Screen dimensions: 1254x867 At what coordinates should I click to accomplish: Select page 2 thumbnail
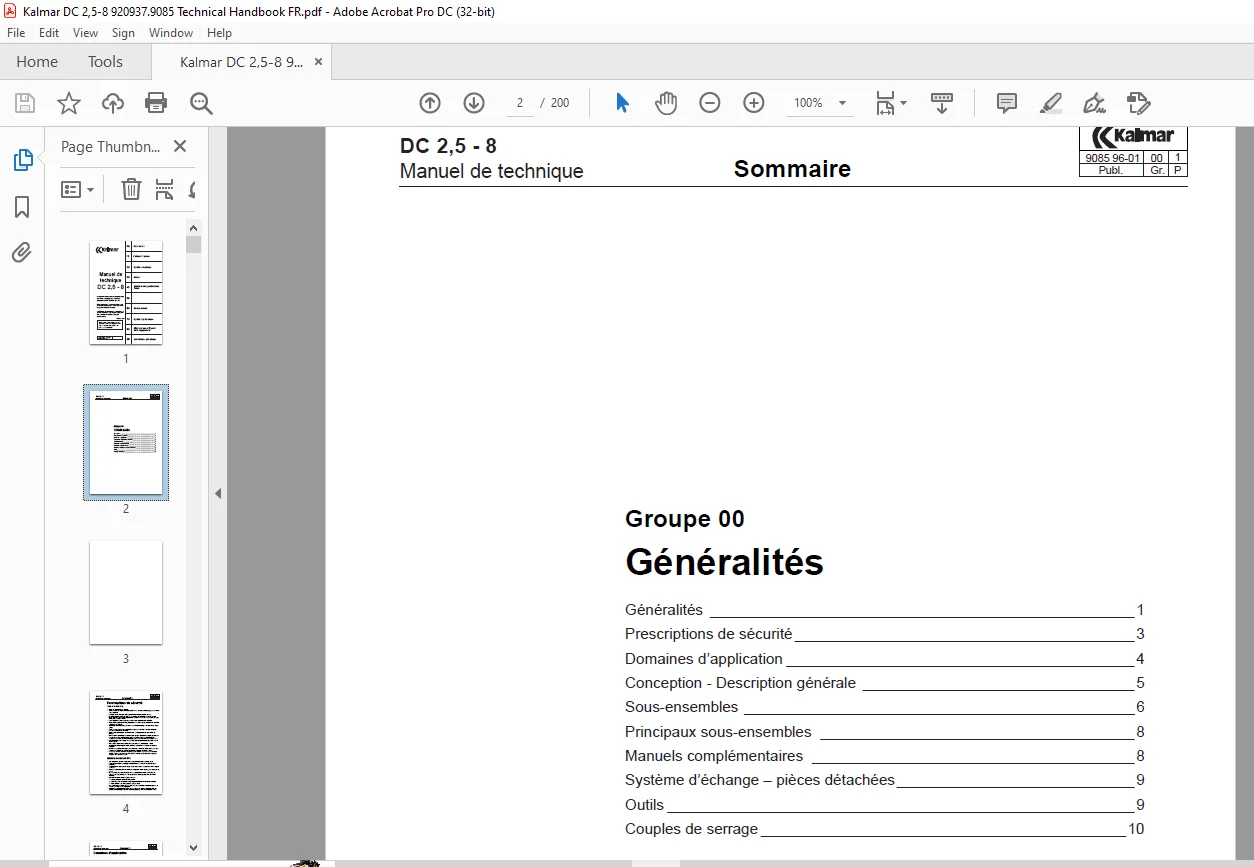coord(126,442)
